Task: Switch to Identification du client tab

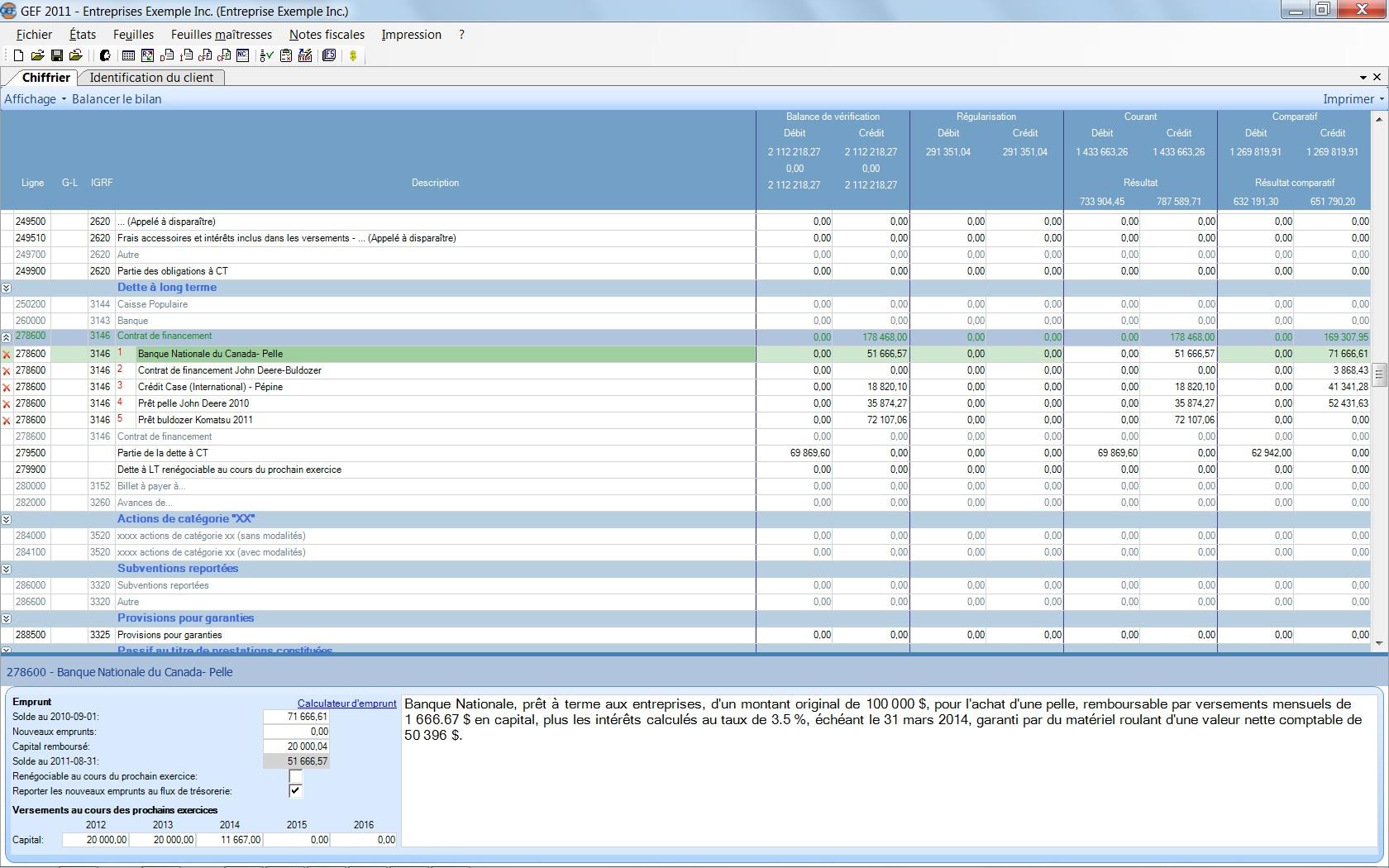Action: pyautogui.click(x=151, y=78)
